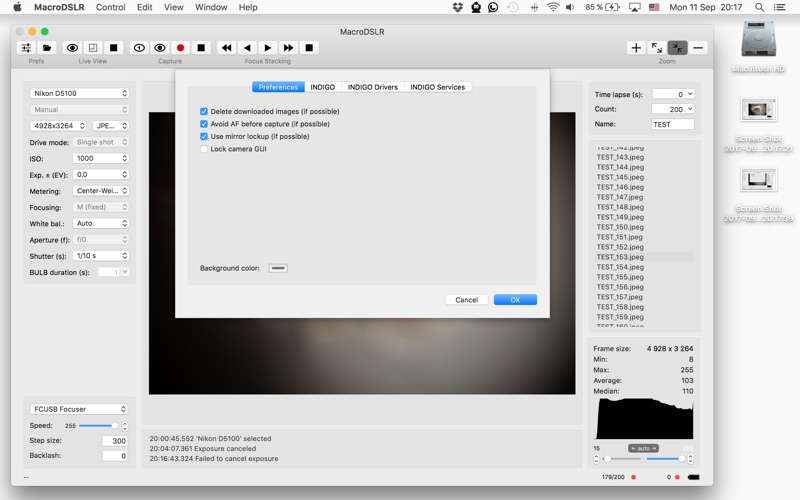Open Nikon D5100 camera dropdown
This screenshot has height=500, width=800.
coord(80,93)
